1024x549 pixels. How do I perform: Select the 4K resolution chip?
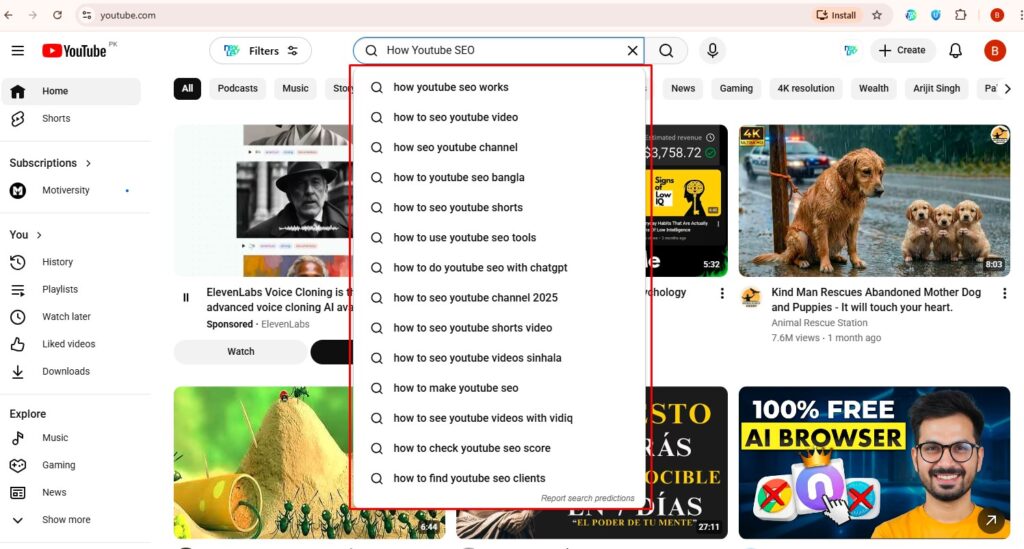pos(806,88)
